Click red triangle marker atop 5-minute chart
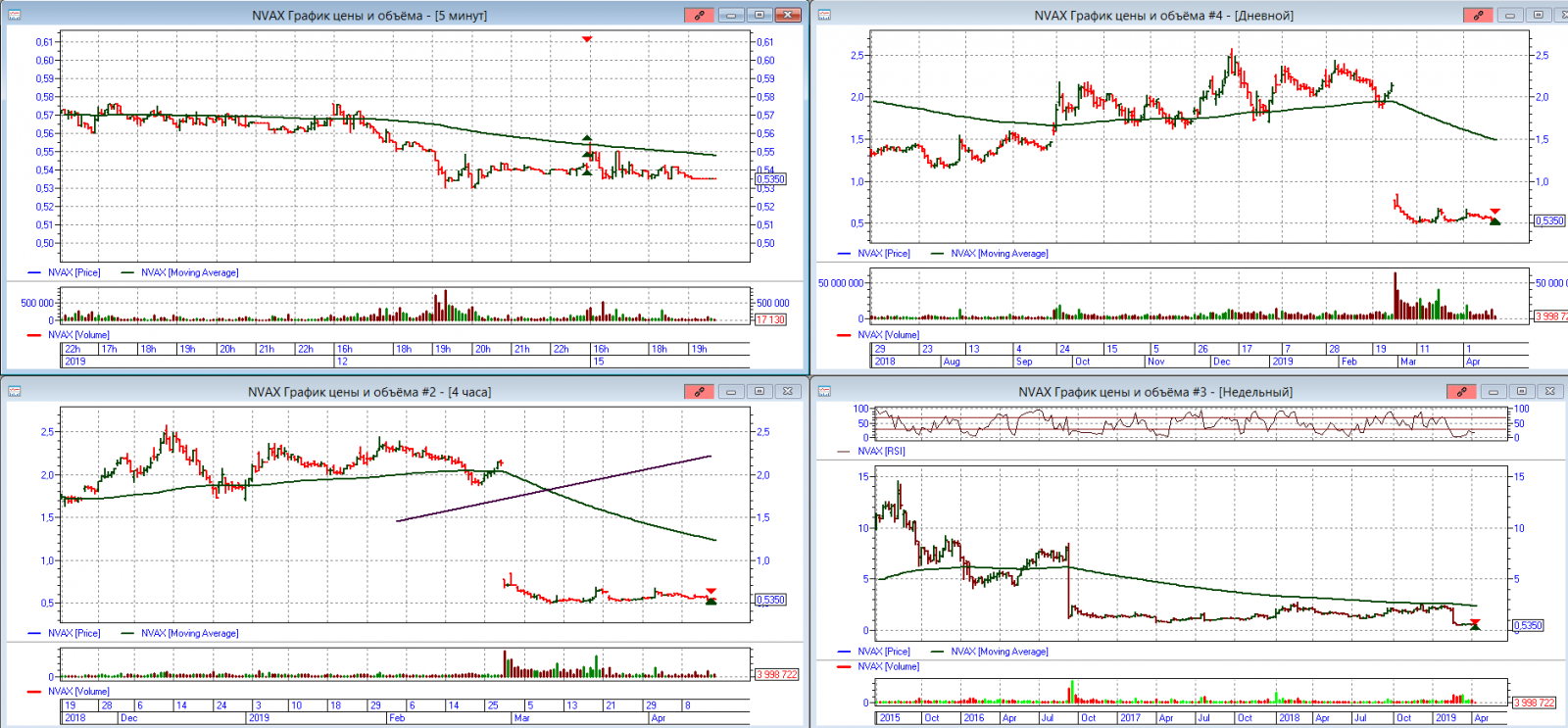 [587, 39]
